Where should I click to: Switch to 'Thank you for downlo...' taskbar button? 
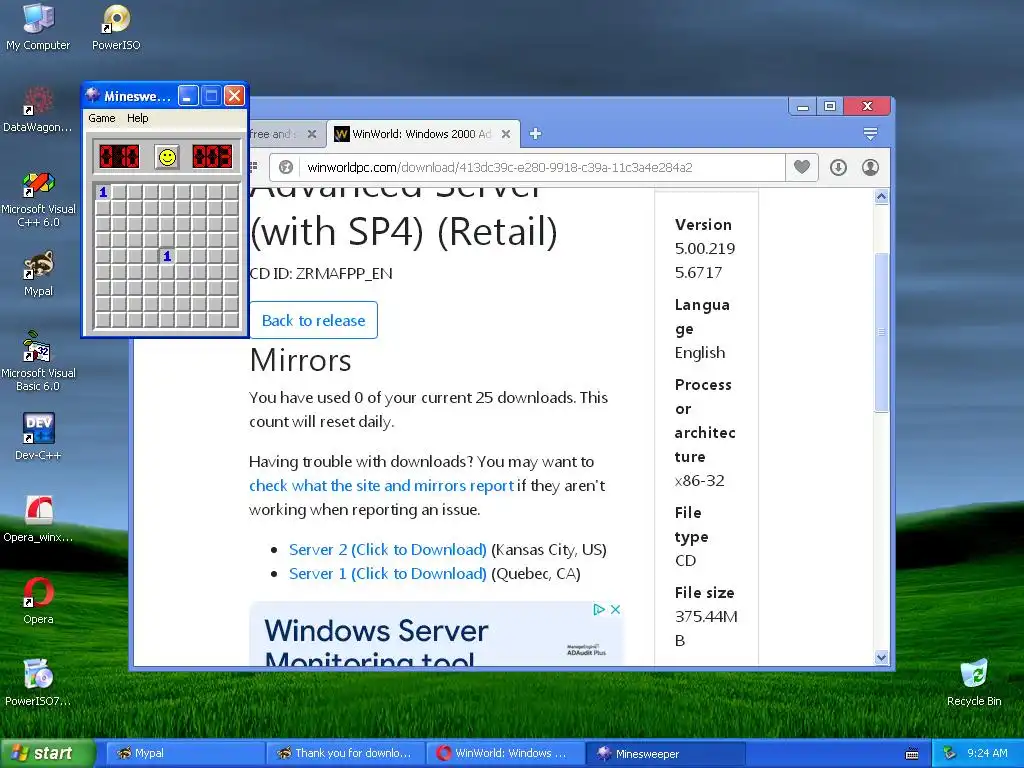coord(345,753)
